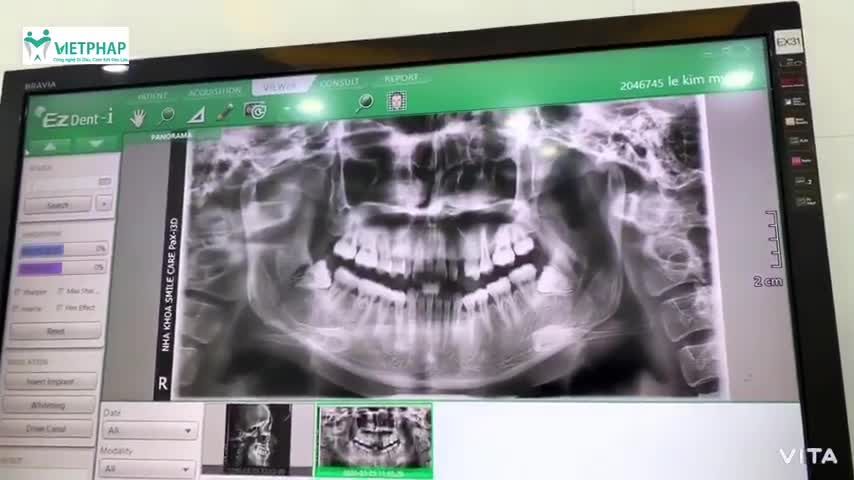Viewport: 854px width, 480px height.
Task: Open the CONSULT tab
Action: (x=339, y=82)
